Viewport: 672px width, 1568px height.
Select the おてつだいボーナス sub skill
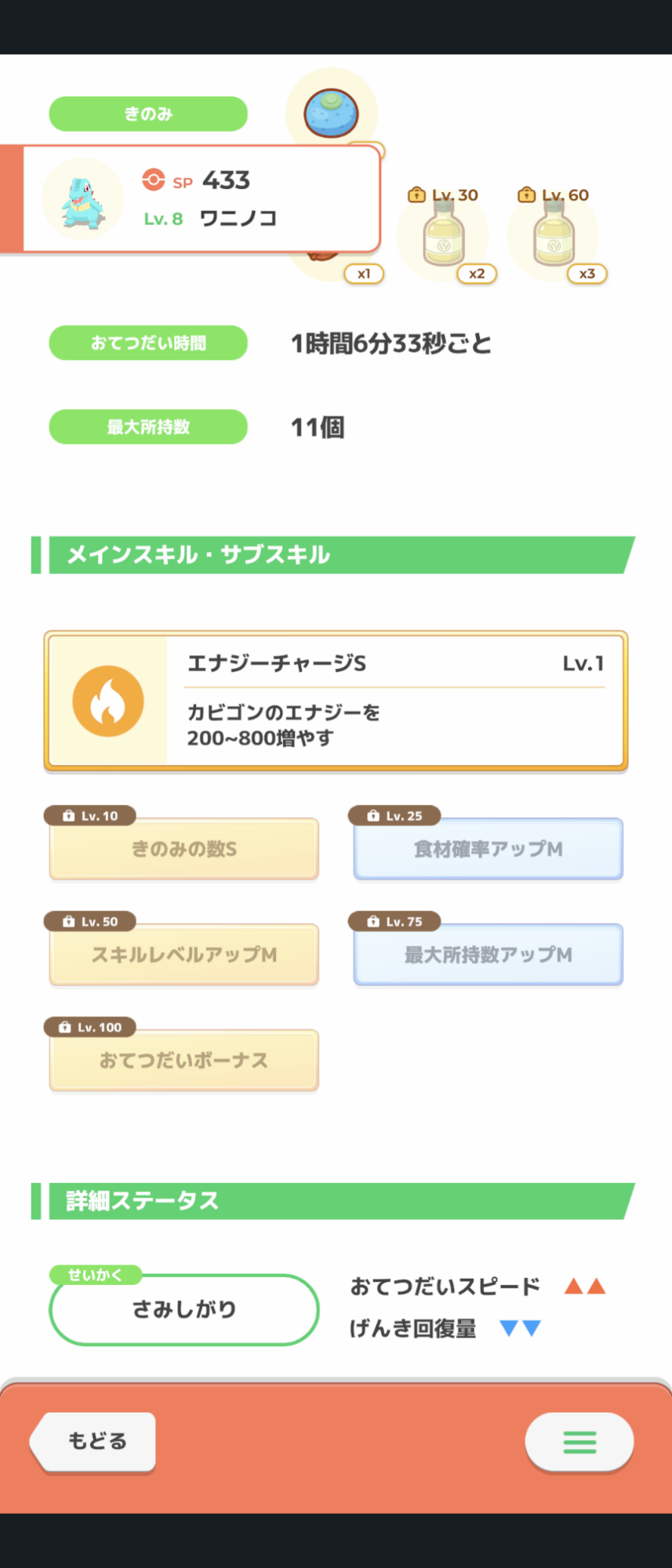pyautogui.click(x=184, y=1061)
